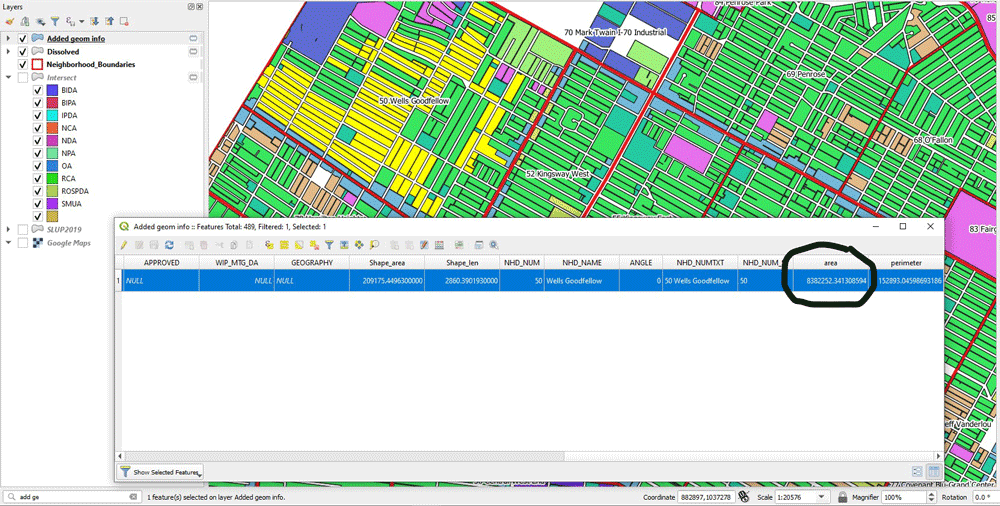Viewport: 1000px width, 506px height.
Task: Toggle Neighborhood_Boundaries layer visibility
Action: (24, 64)
